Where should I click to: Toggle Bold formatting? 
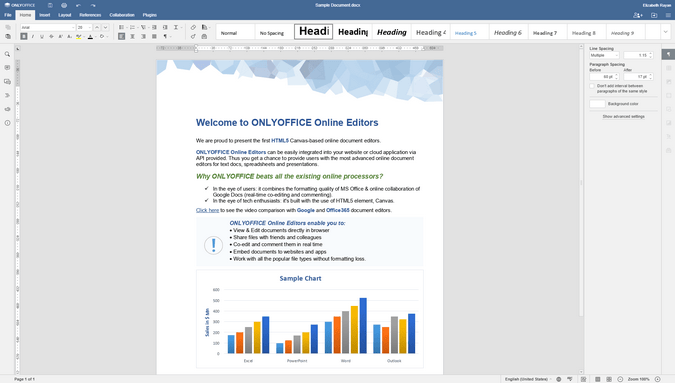coord(24,37)
